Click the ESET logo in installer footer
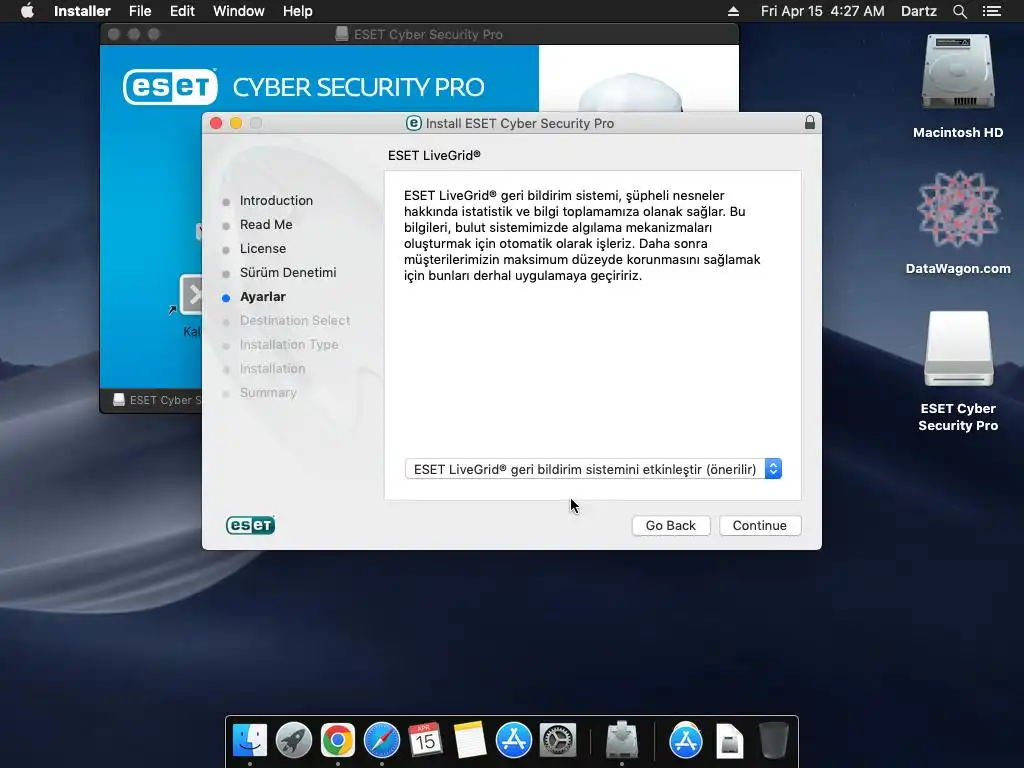Screen dimensions: 1024x768 click(251, 525)
